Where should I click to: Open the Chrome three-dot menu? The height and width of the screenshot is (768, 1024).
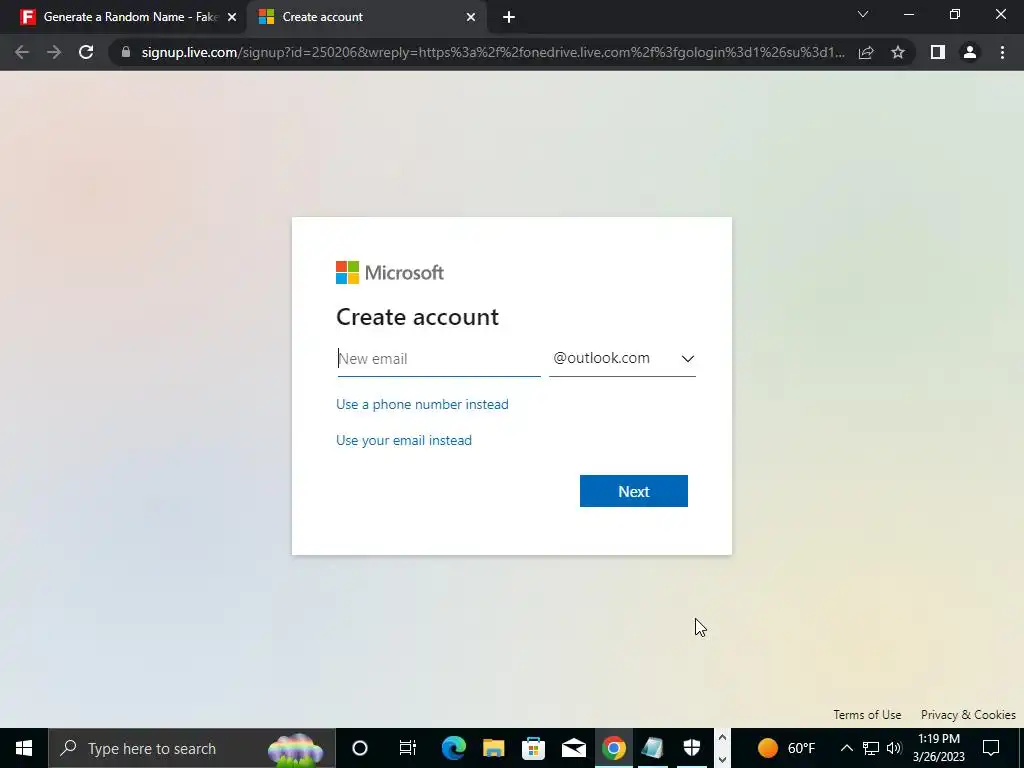coord(1002,52)
